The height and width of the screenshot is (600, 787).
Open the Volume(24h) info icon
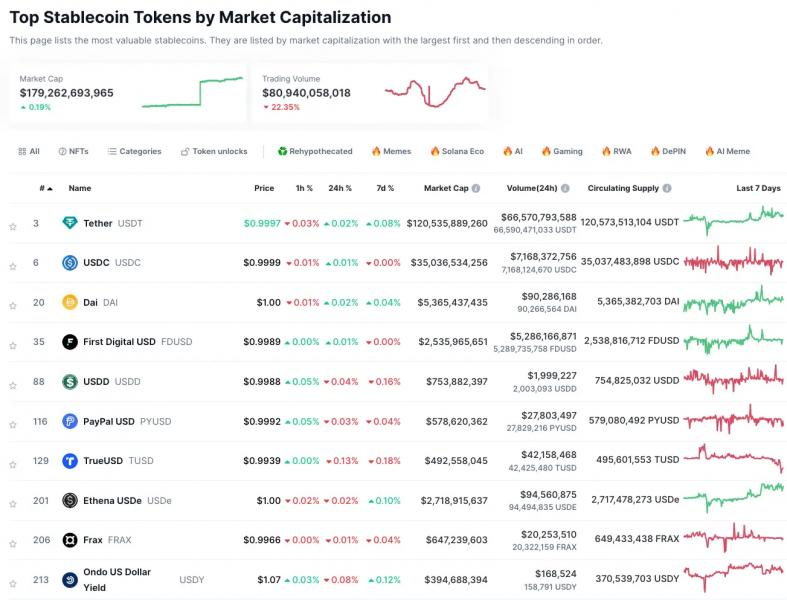point(565,188)
